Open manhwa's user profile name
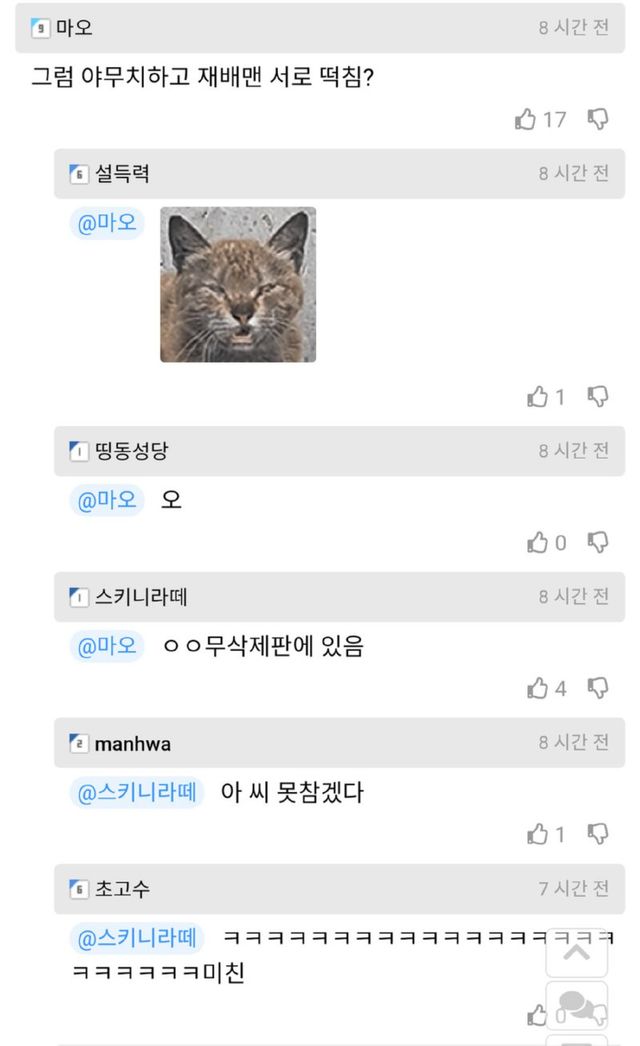 pyautogui.click(x=132, y=744)
